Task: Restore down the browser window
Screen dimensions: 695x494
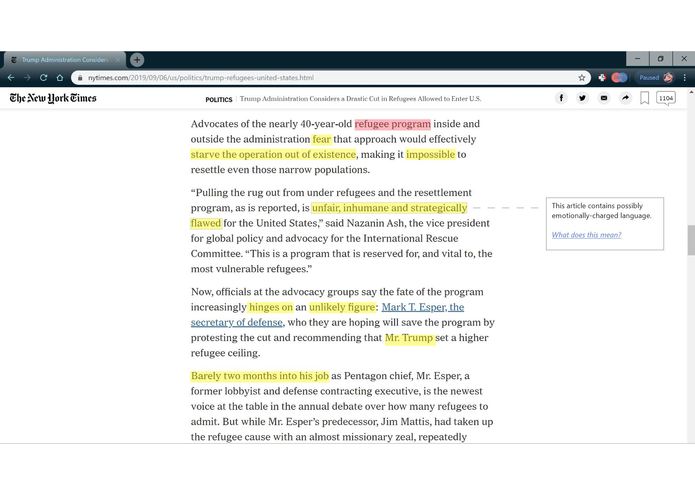Action: point(660,58)
